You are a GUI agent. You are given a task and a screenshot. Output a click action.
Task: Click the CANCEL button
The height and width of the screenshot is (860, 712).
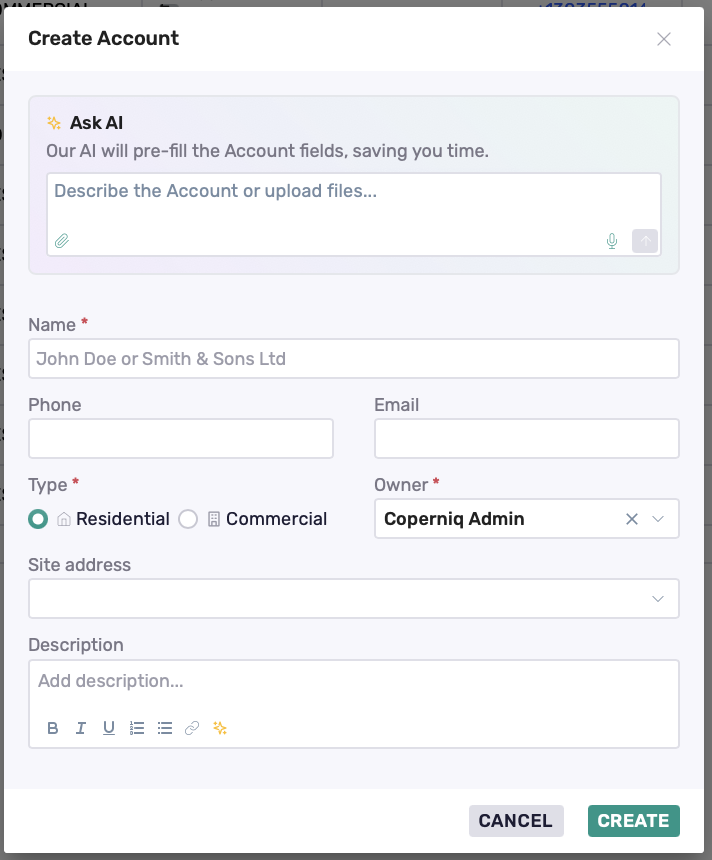coord(516,821)
